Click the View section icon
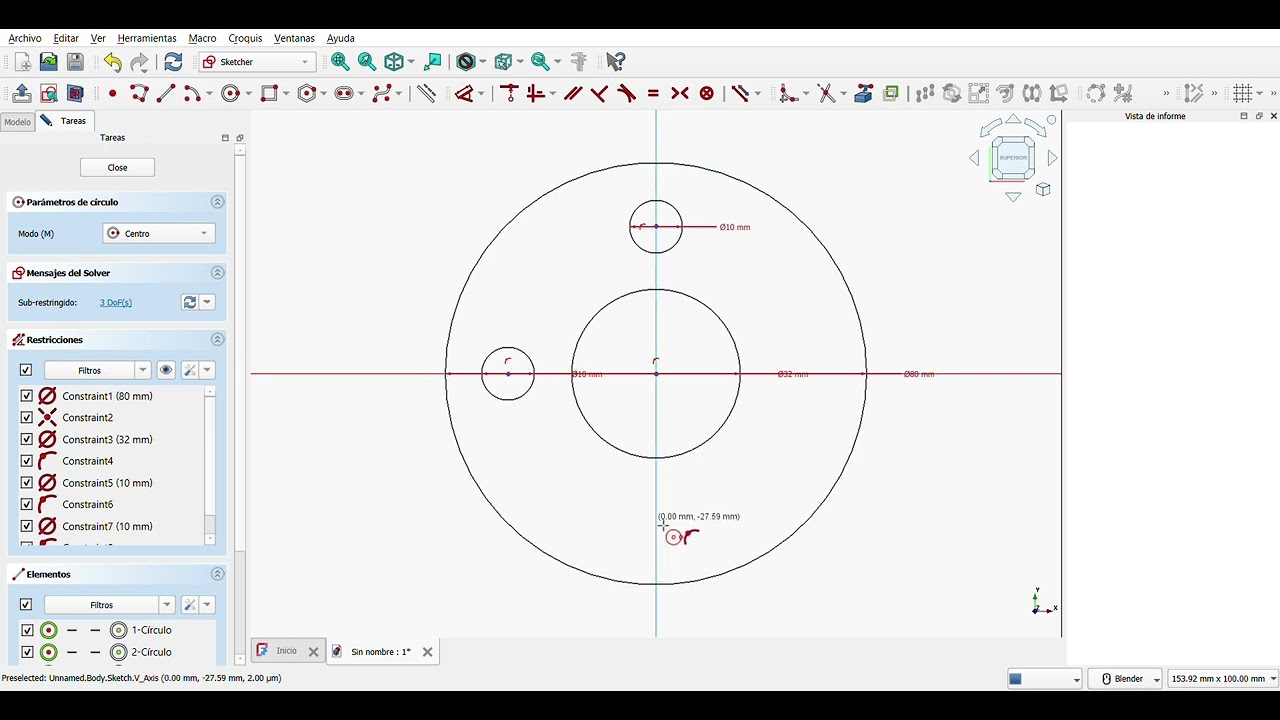Viewport: 1280px width, 720px height. 75,93
